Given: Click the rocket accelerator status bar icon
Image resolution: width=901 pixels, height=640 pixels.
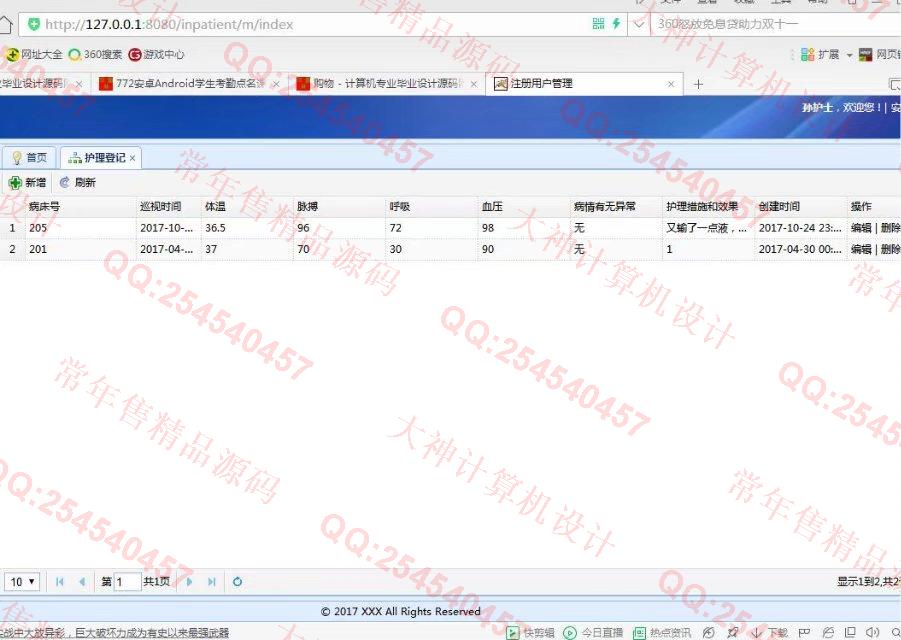Looking at the screenshot, I should 733,633.
